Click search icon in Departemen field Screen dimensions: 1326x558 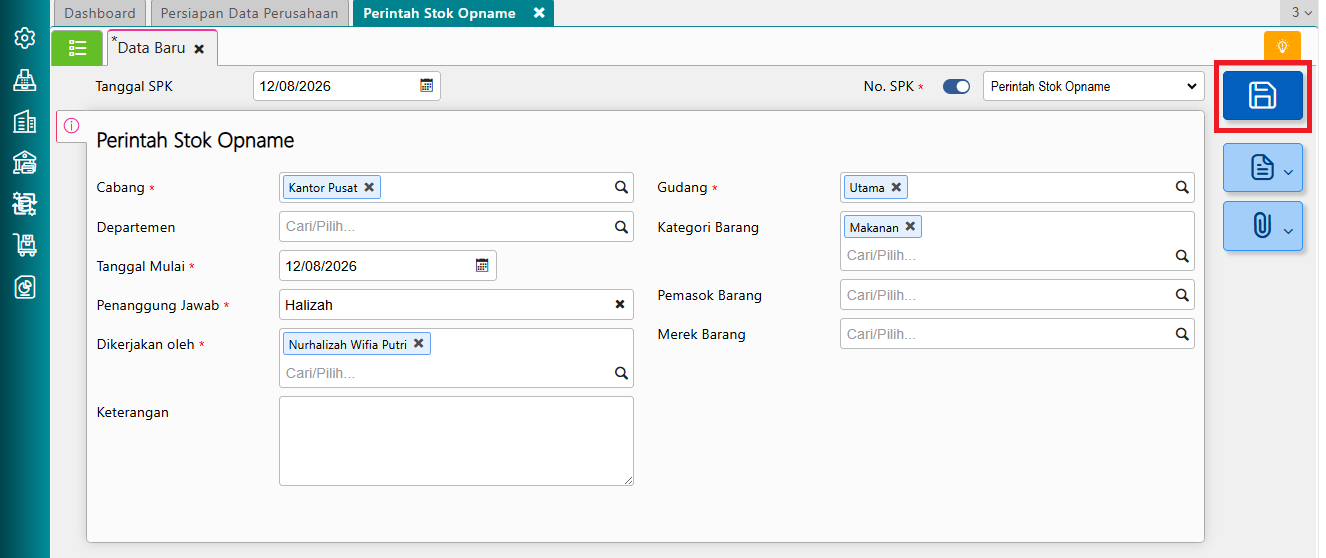tap(621, 227)
